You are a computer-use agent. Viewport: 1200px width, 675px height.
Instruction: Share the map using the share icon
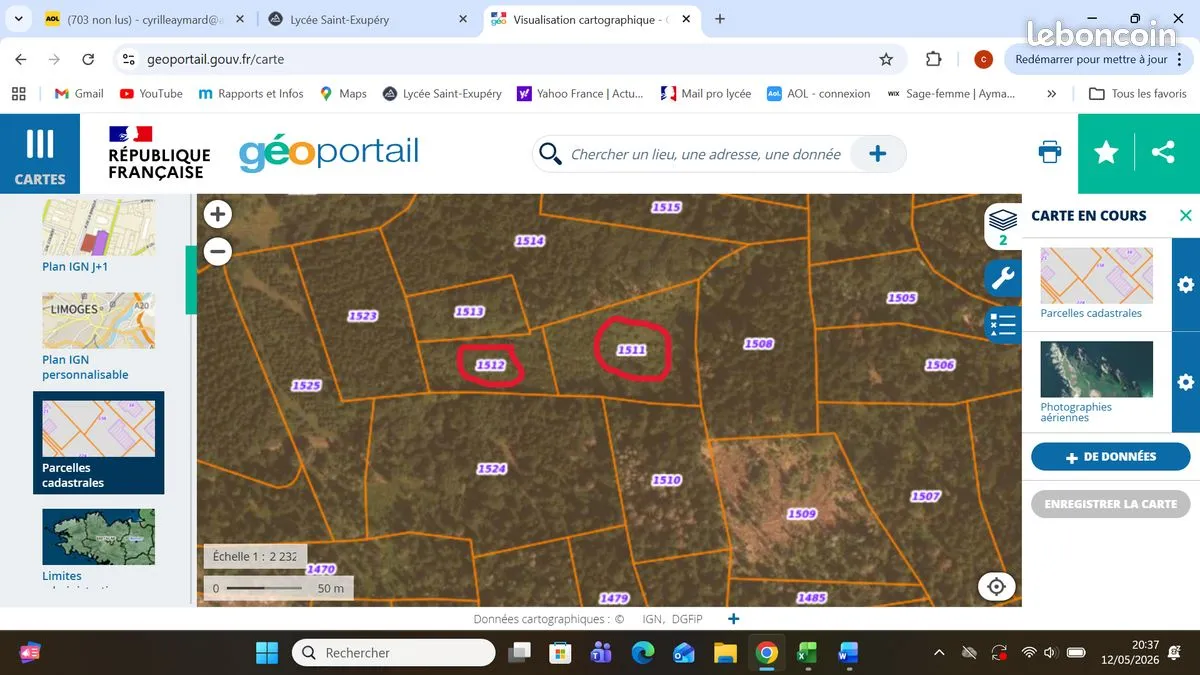pos(1163,153)
